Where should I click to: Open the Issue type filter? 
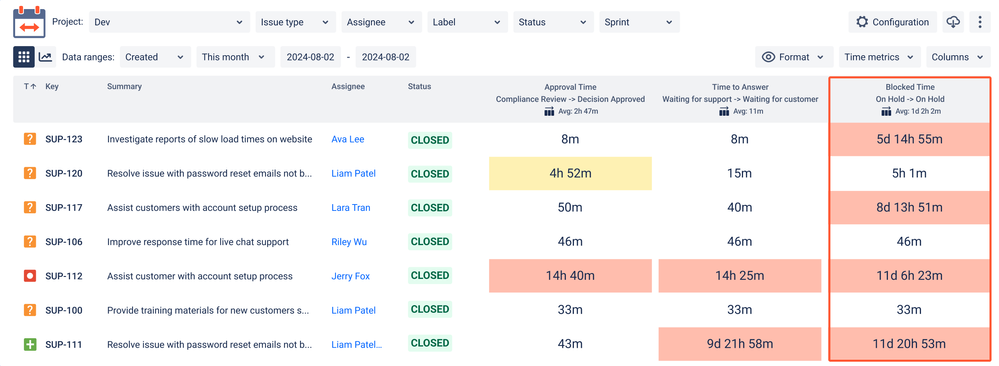(295, 22)
